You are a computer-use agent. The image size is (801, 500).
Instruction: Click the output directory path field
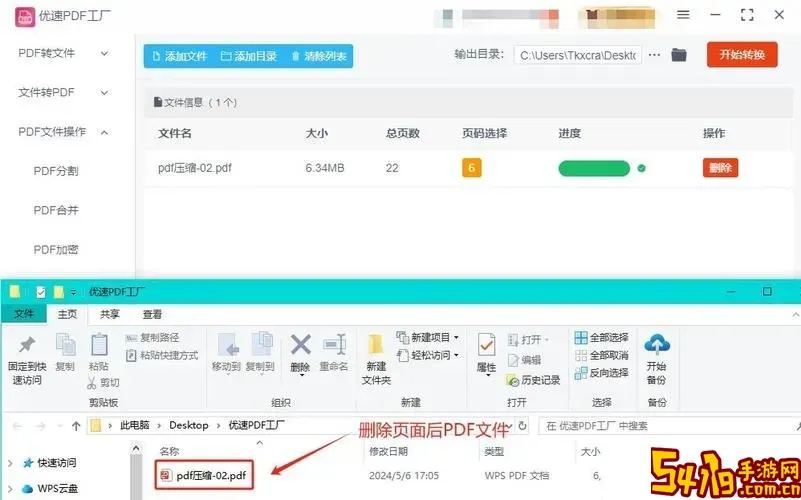coord(578,55)
